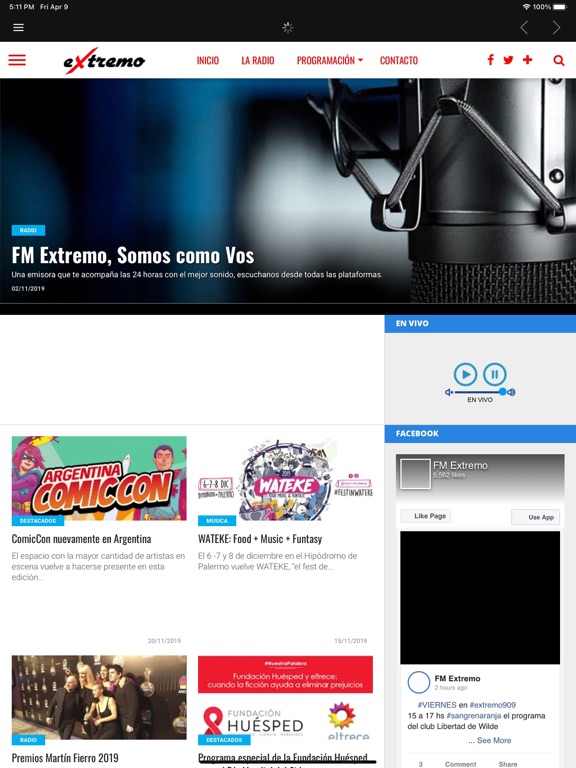The image size is (576, 768).
Task: Open the WATEKE festival thumbnail
Action: coord(285,478)
